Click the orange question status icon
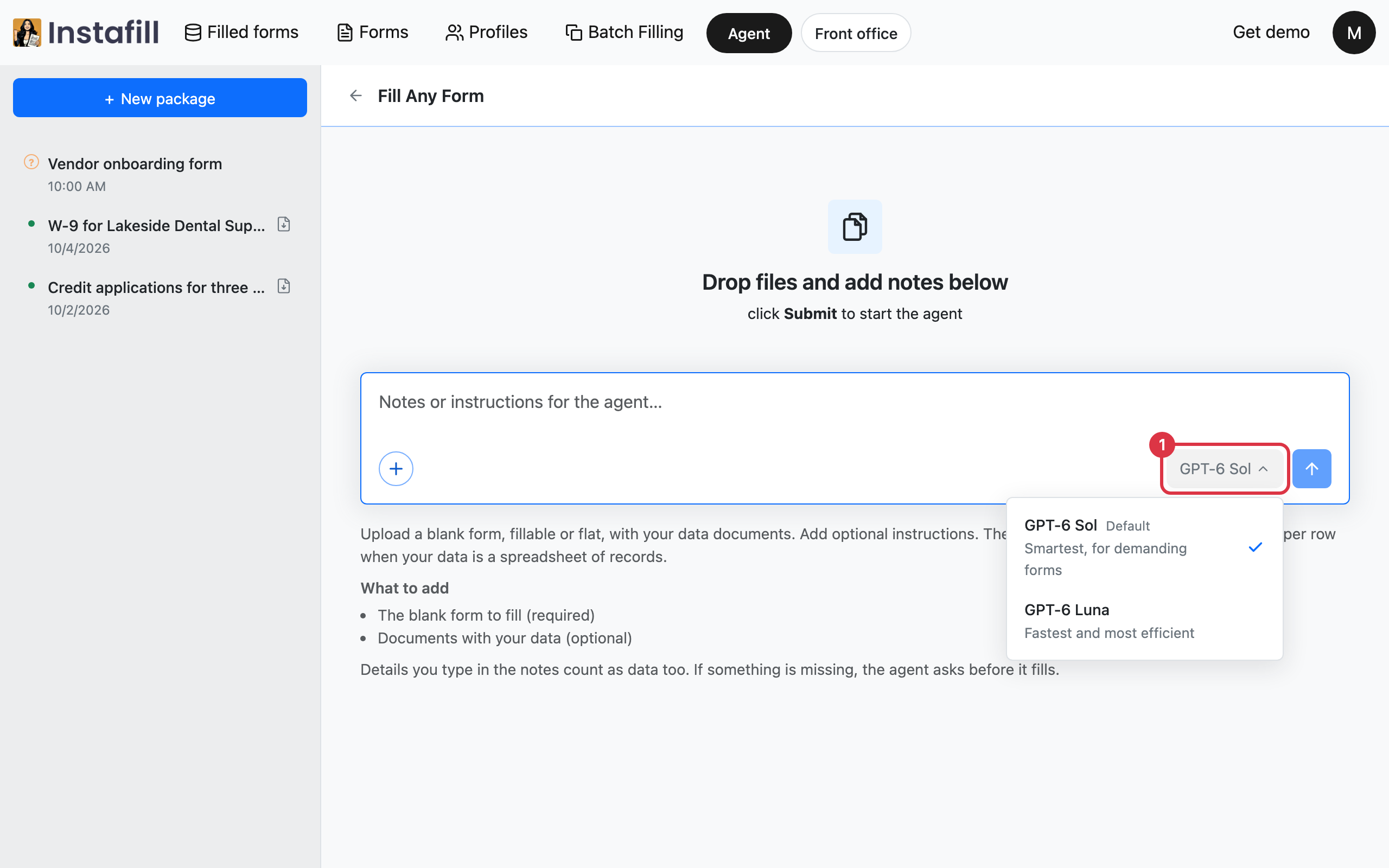The width and height of the screenshot is (1389, 868). (x=31, y=162)
